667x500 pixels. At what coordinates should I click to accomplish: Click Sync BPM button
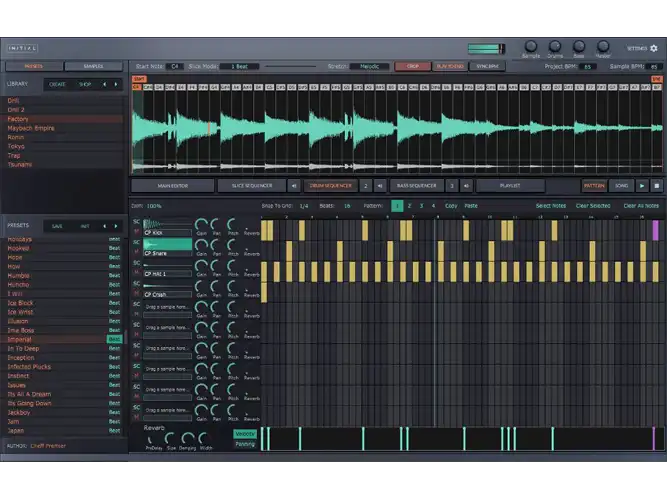487,66
